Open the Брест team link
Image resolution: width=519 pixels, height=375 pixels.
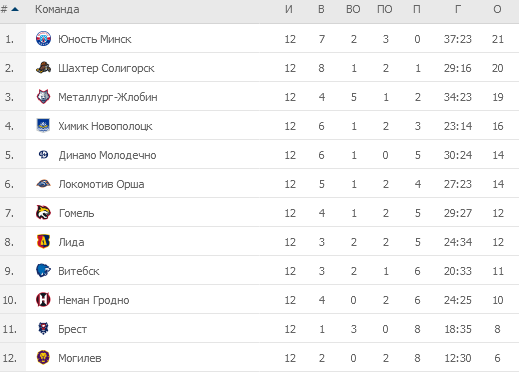point(72,329)
